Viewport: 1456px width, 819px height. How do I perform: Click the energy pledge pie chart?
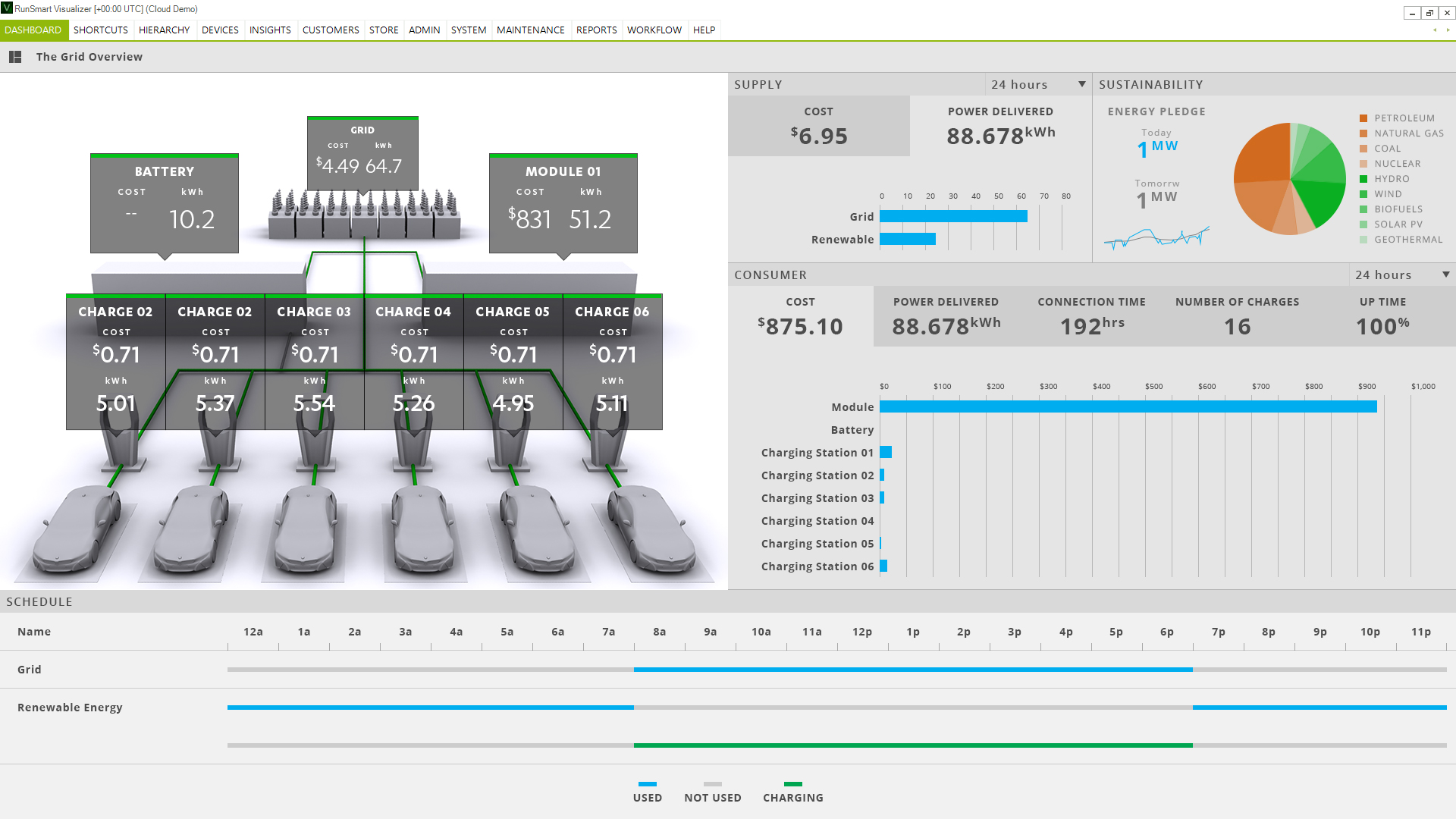click(1290, 179)
